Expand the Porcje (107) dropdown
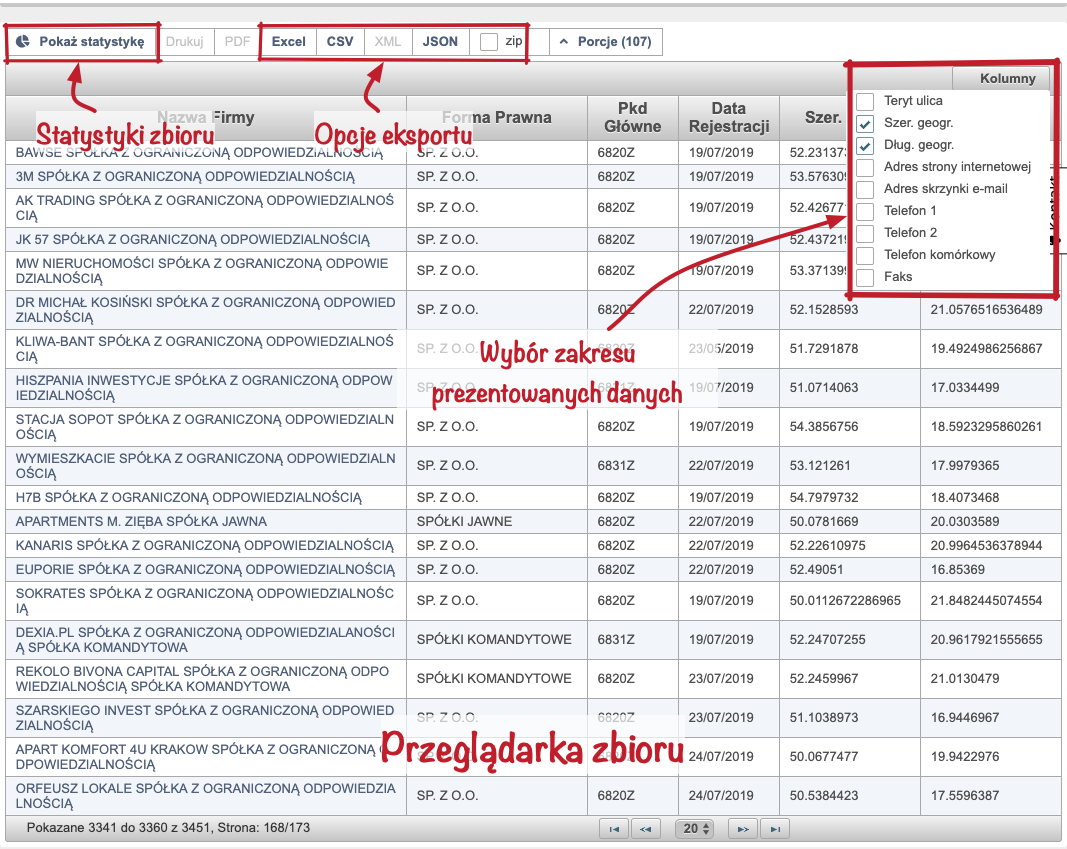 pos(605,42)
